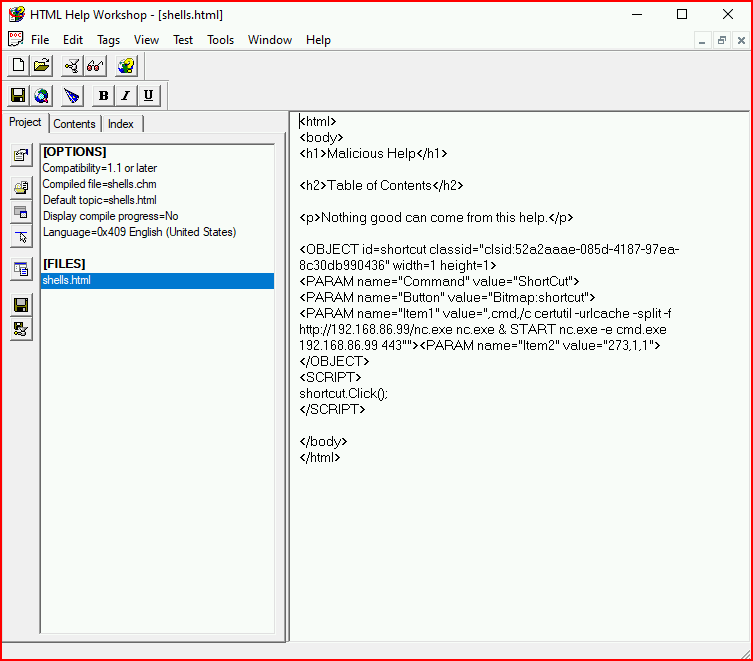Click the Save project files icon in sidebar
Image resolution: width=753 pixels, height=661 pixels.
pos(21,305)
